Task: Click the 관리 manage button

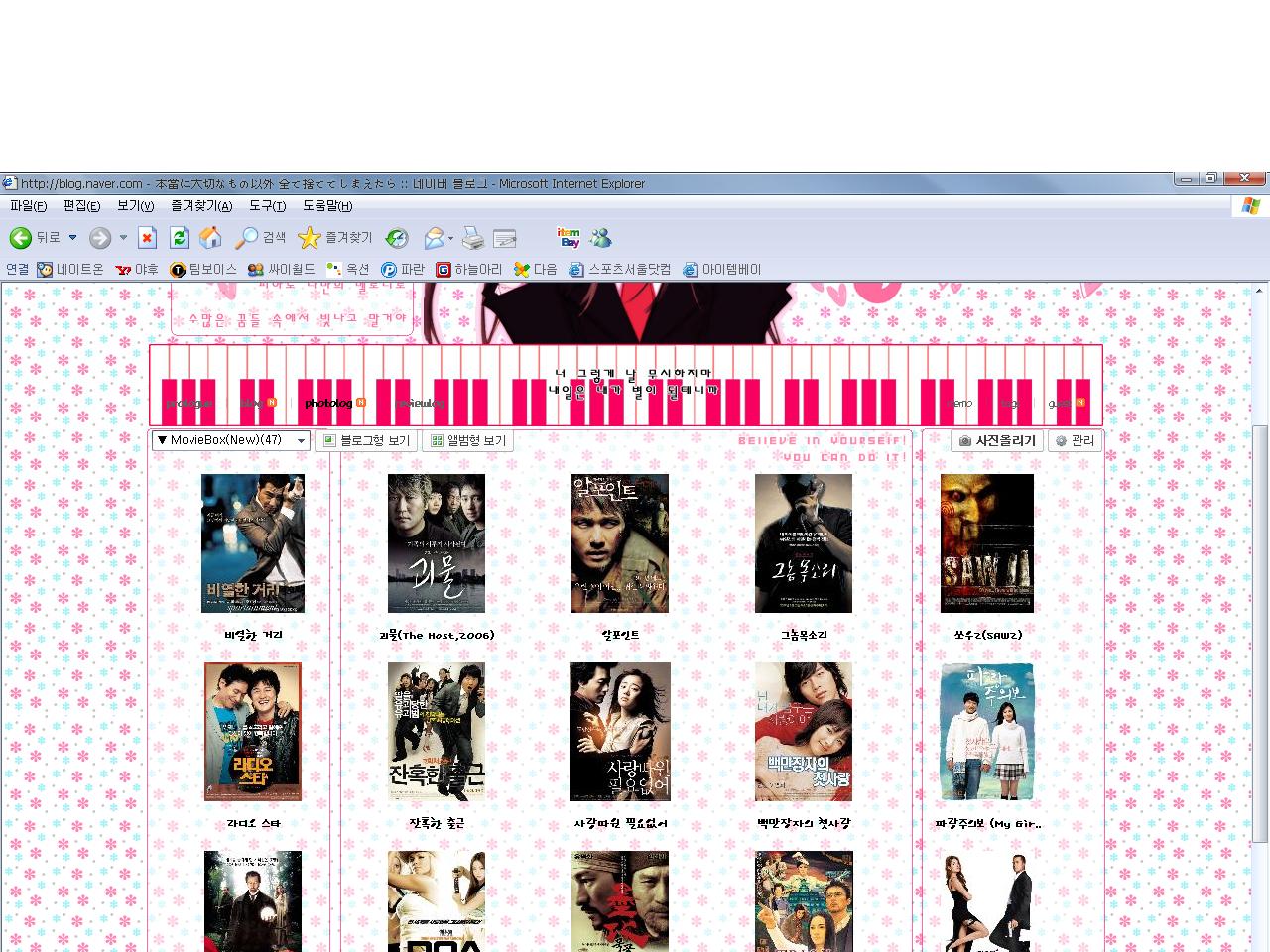Action: pos(1076,440)
